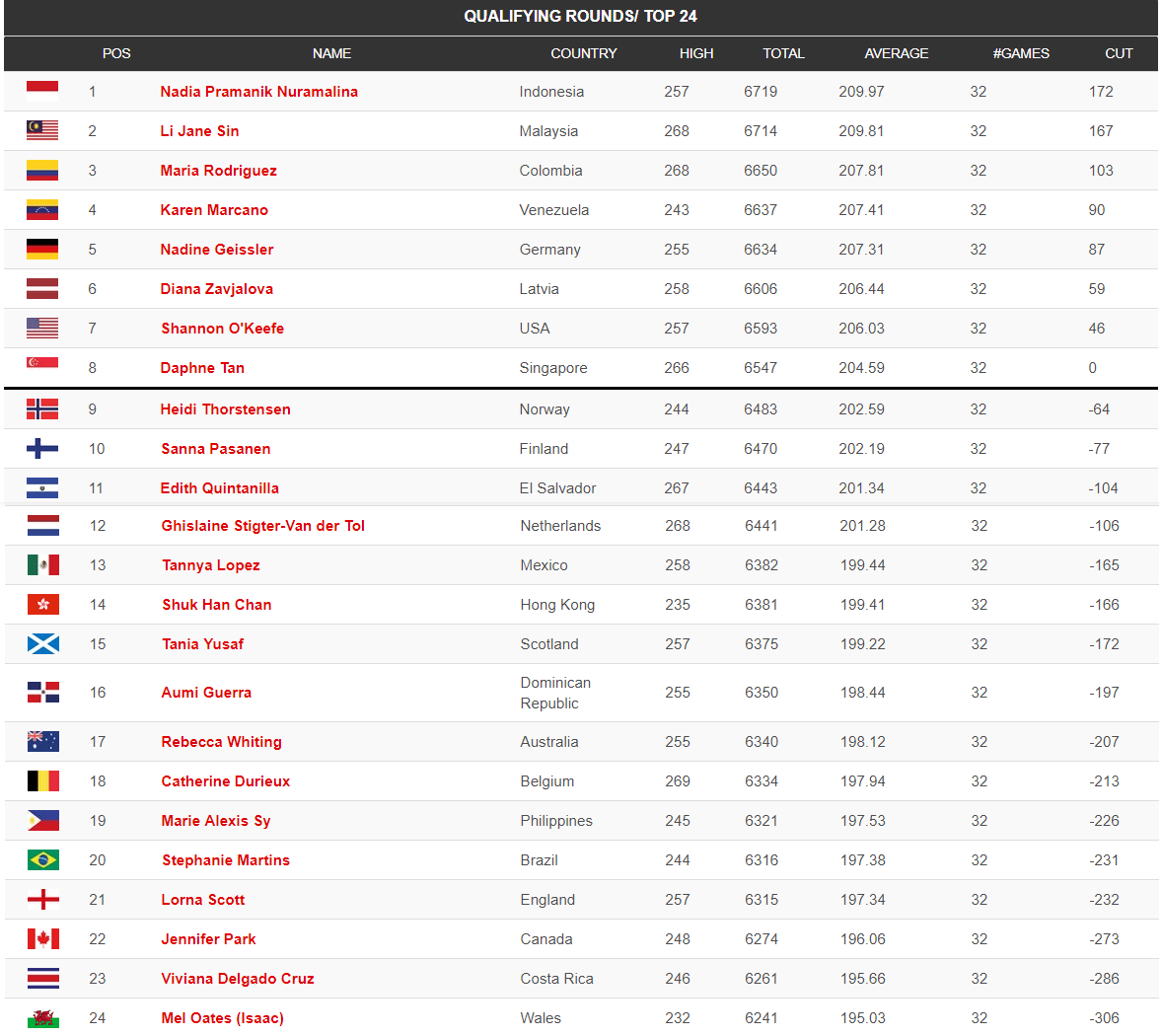This screenshot has height=1036, width=1162.
Task: Click the HIGH column header
Action: pos(696,53)
